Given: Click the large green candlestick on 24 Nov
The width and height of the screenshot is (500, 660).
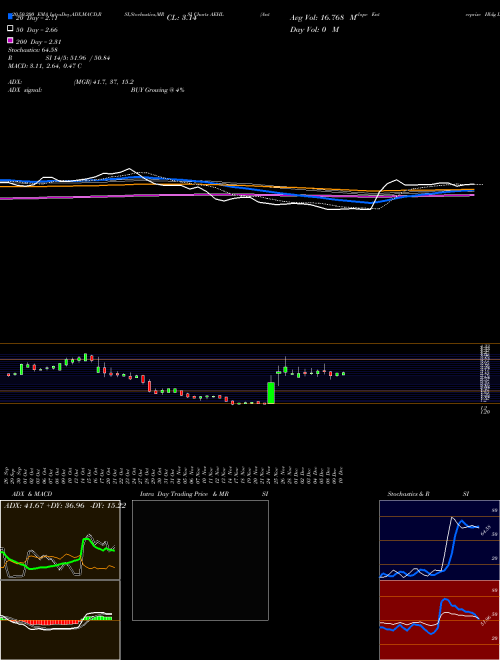Looking at the screenshot, I should point(271,393).
